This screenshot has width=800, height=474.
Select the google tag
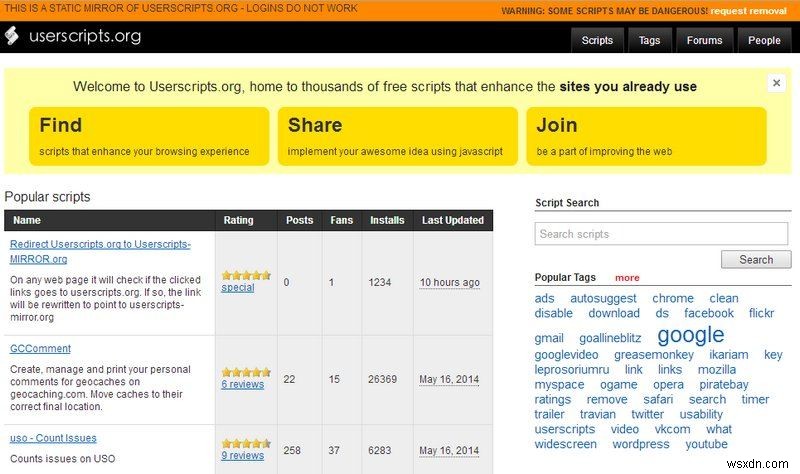tap(690, 334)
